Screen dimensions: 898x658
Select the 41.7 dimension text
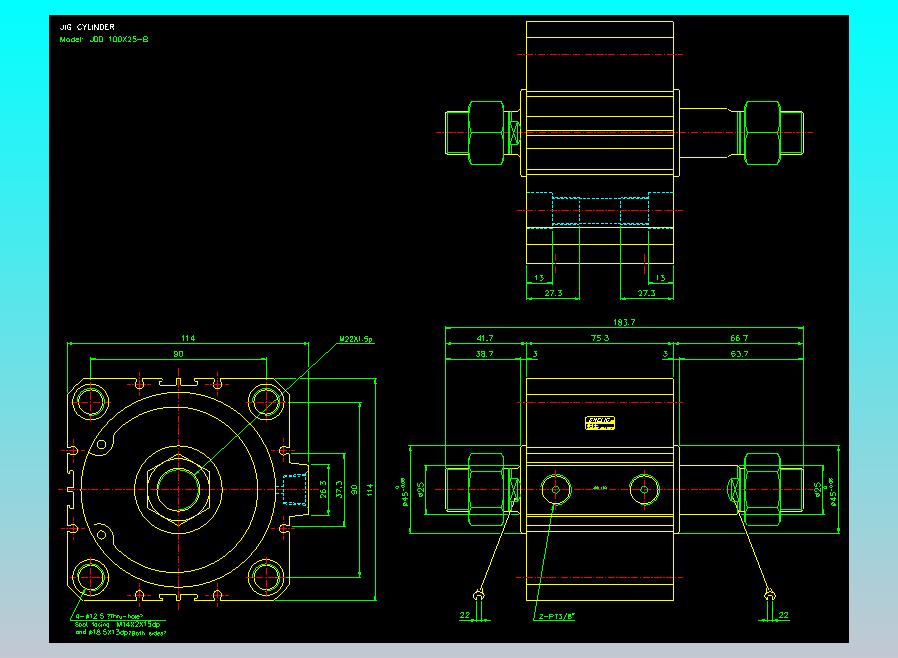pyautogui.click(x=484, y=339)
